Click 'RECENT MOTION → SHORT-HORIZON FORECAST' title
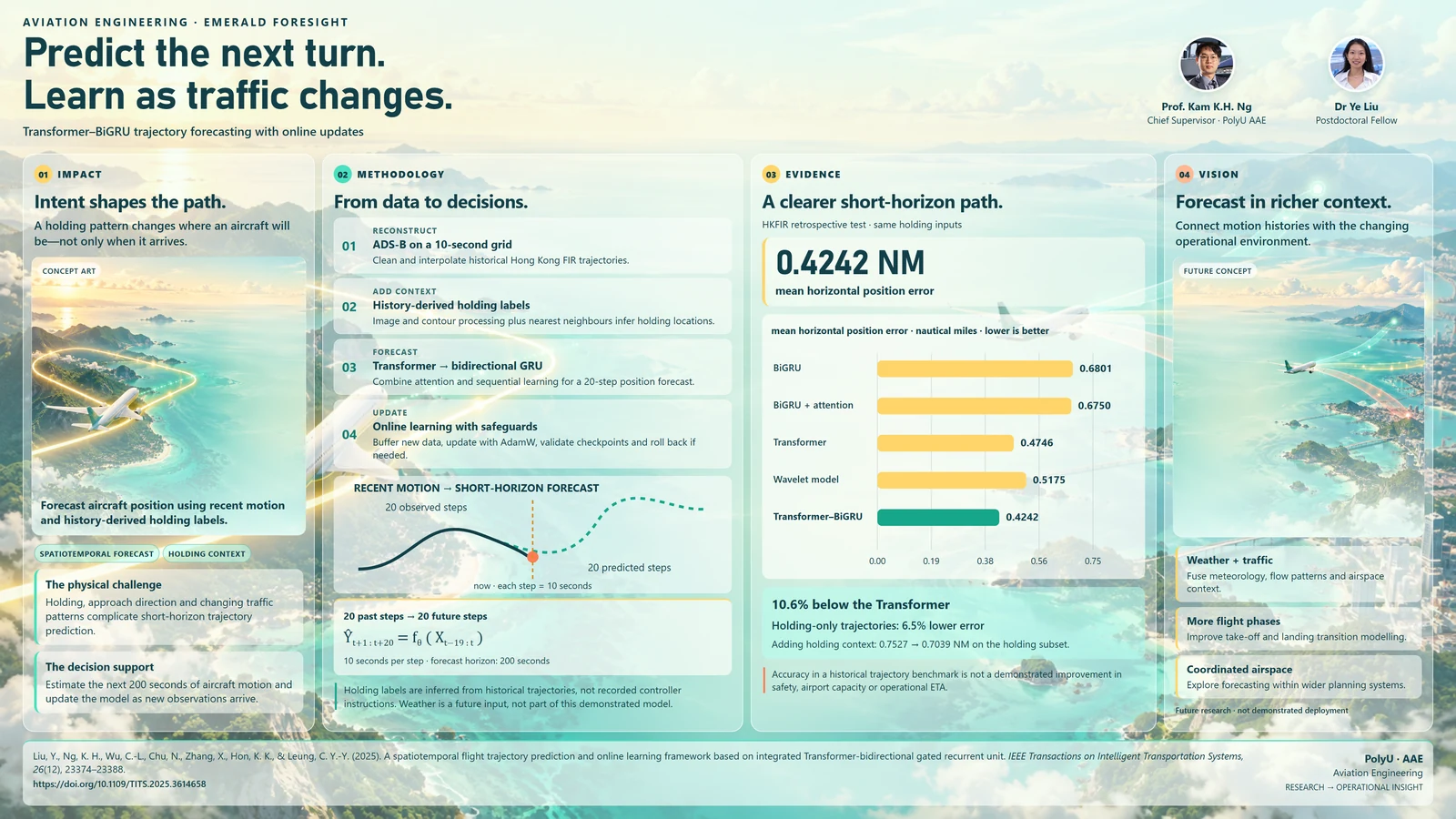The width and height of the screenshot is (1456, 819). point(476,489)
